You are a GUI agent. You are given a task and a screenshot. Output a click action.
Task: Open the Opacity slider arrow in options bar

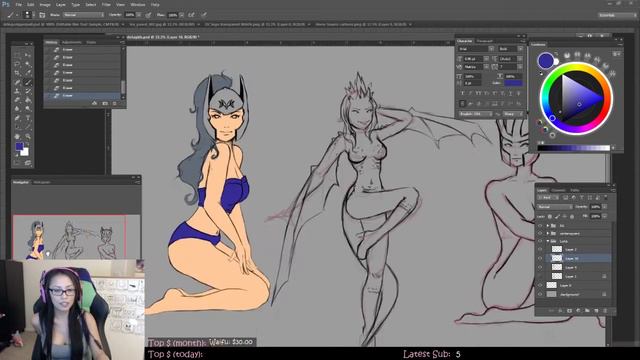tap(138, 15)
